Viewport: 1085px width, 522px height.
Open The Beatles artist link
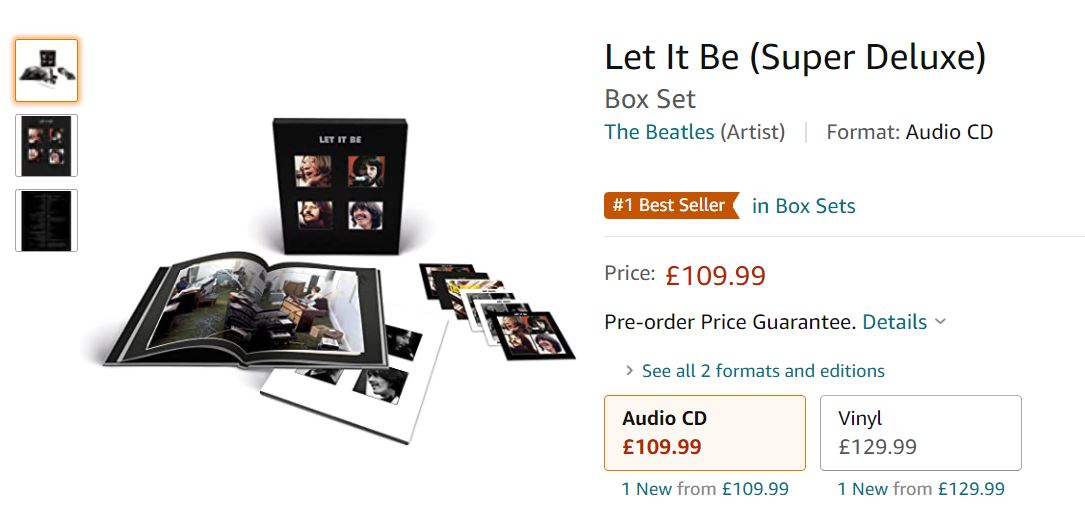pyautogui.click(x=659, y=132)
